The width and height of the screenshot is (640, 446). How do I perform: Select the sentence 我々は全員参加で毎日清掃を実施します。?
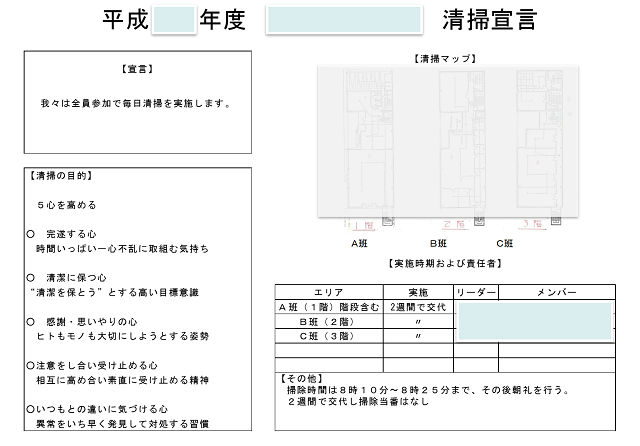pyautogui.click(x=136, y=104)
